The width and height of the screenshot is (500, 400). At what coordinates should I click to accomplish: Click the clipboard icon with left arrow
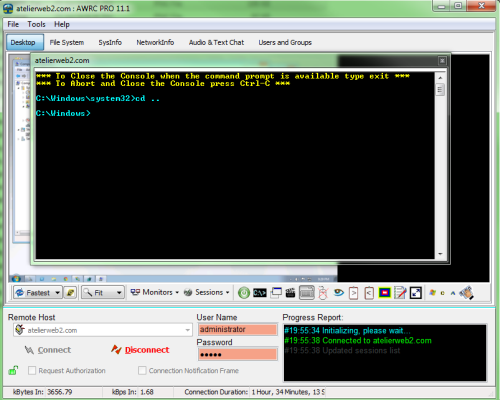tap(369, 293)
